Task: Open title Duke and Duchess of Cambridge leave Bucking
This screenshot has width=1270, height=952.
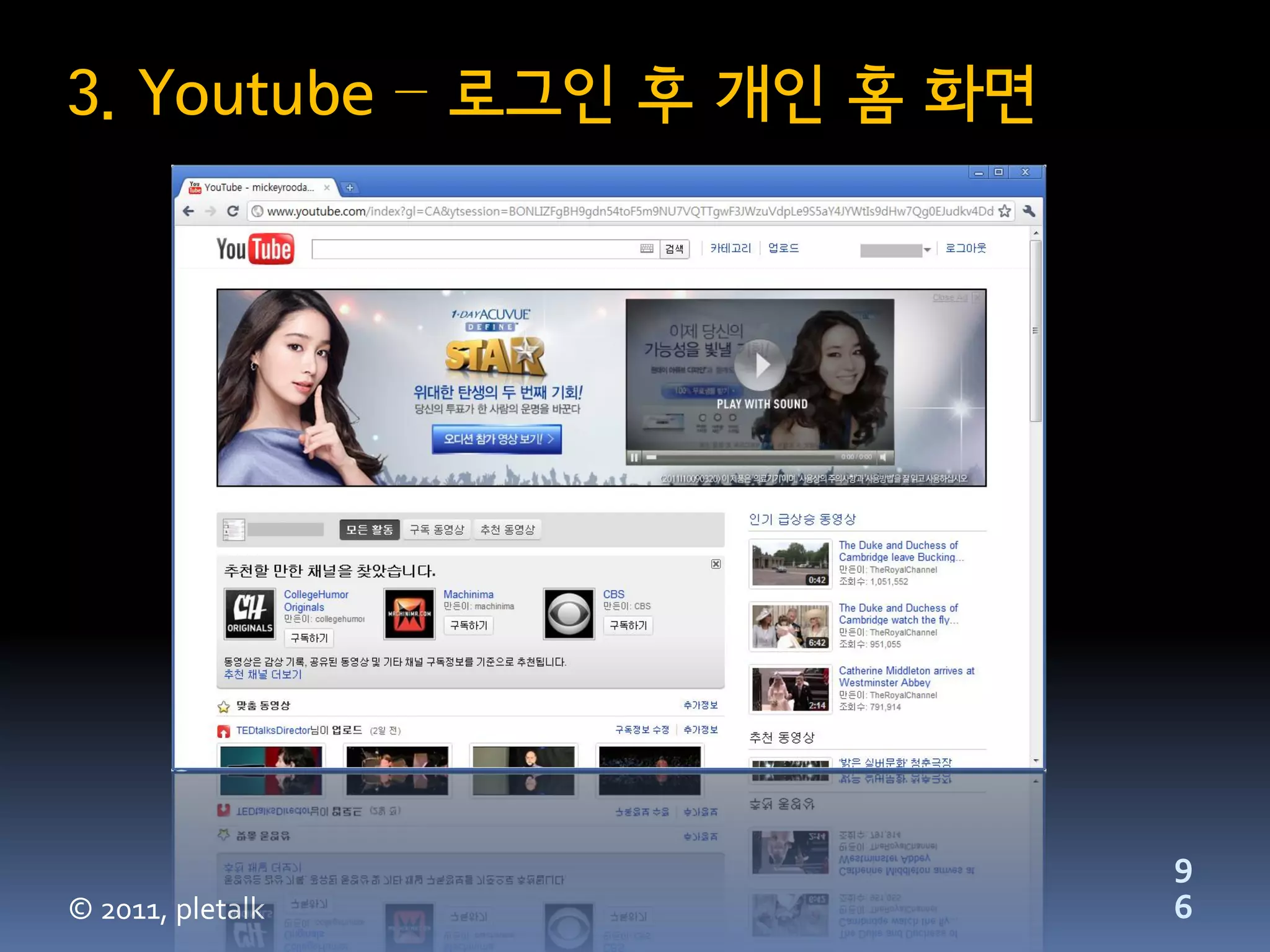Action: [901, 551]
